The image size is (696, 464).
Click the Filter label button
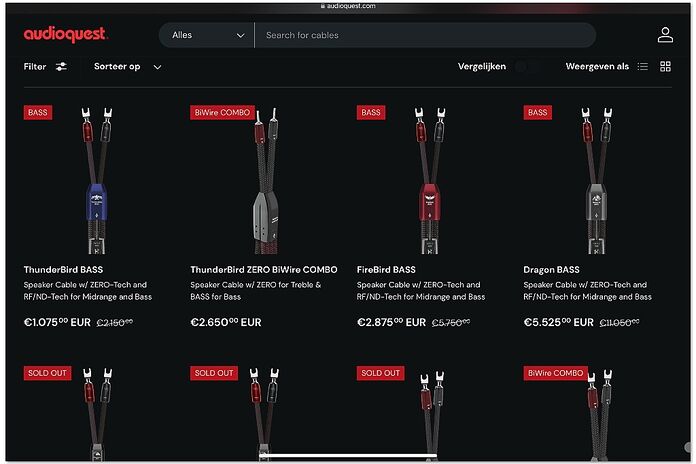click(x=35, y=67)
